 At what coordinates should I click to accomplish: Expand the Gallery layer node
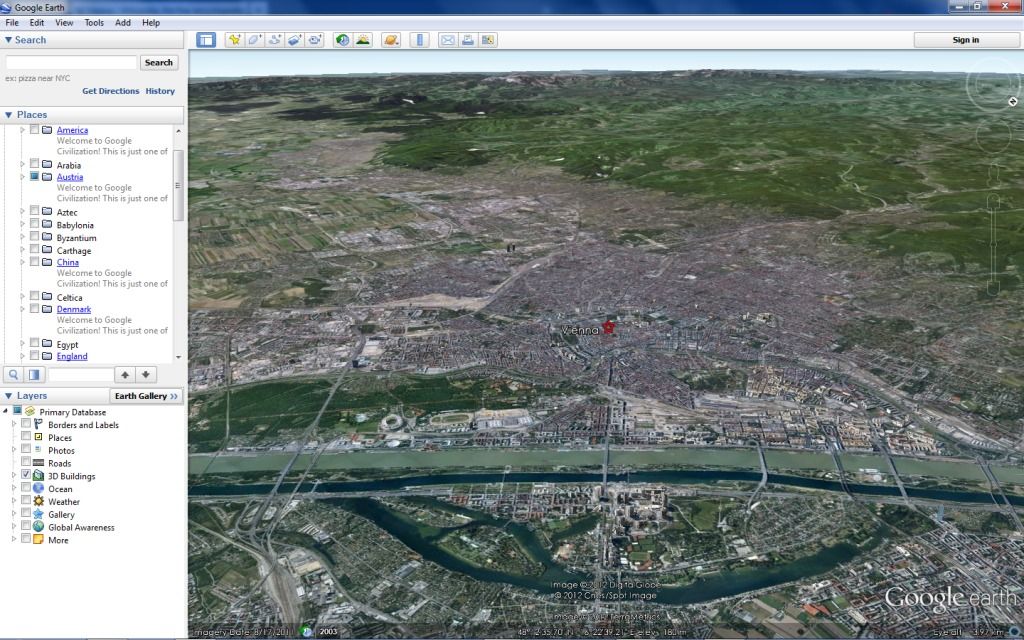tap(14, 514)
